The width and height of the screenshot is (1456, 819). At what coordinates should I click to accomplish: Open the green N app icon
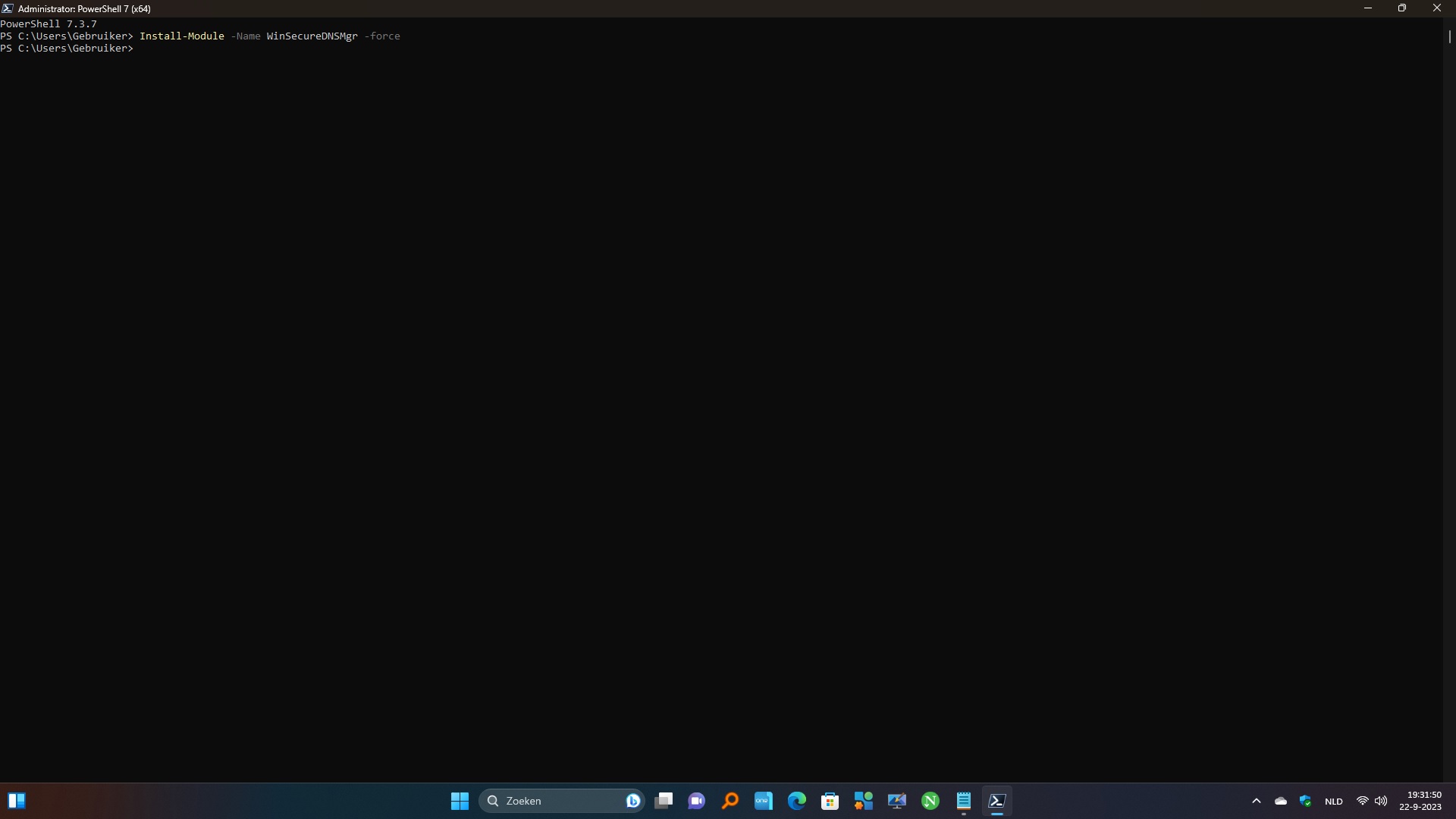tap(930, 801)
